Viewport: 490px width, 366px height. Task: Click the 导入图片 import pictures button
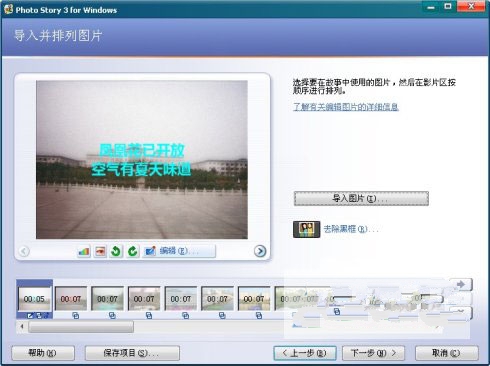(361, 198)
